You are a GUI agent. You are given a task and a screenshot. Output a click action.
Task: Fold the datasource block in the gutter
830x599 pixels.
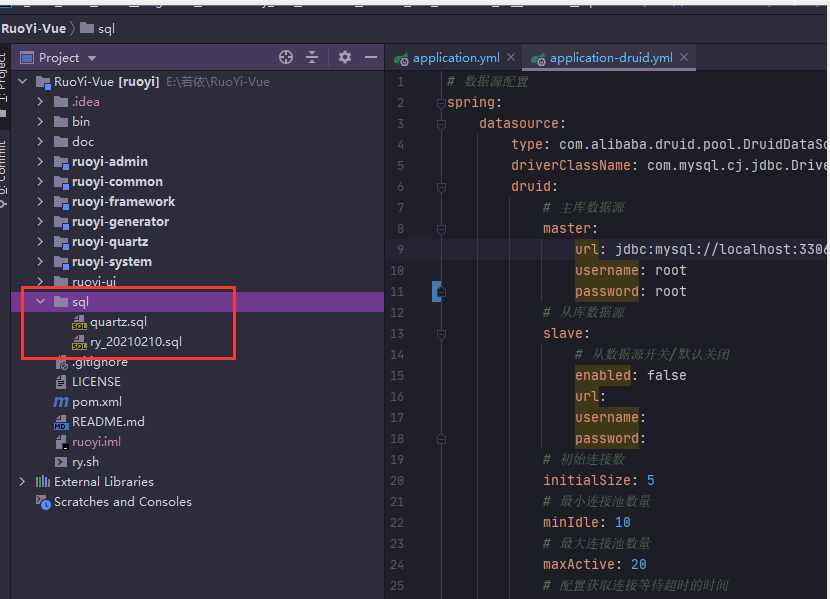tap(441, 124)
